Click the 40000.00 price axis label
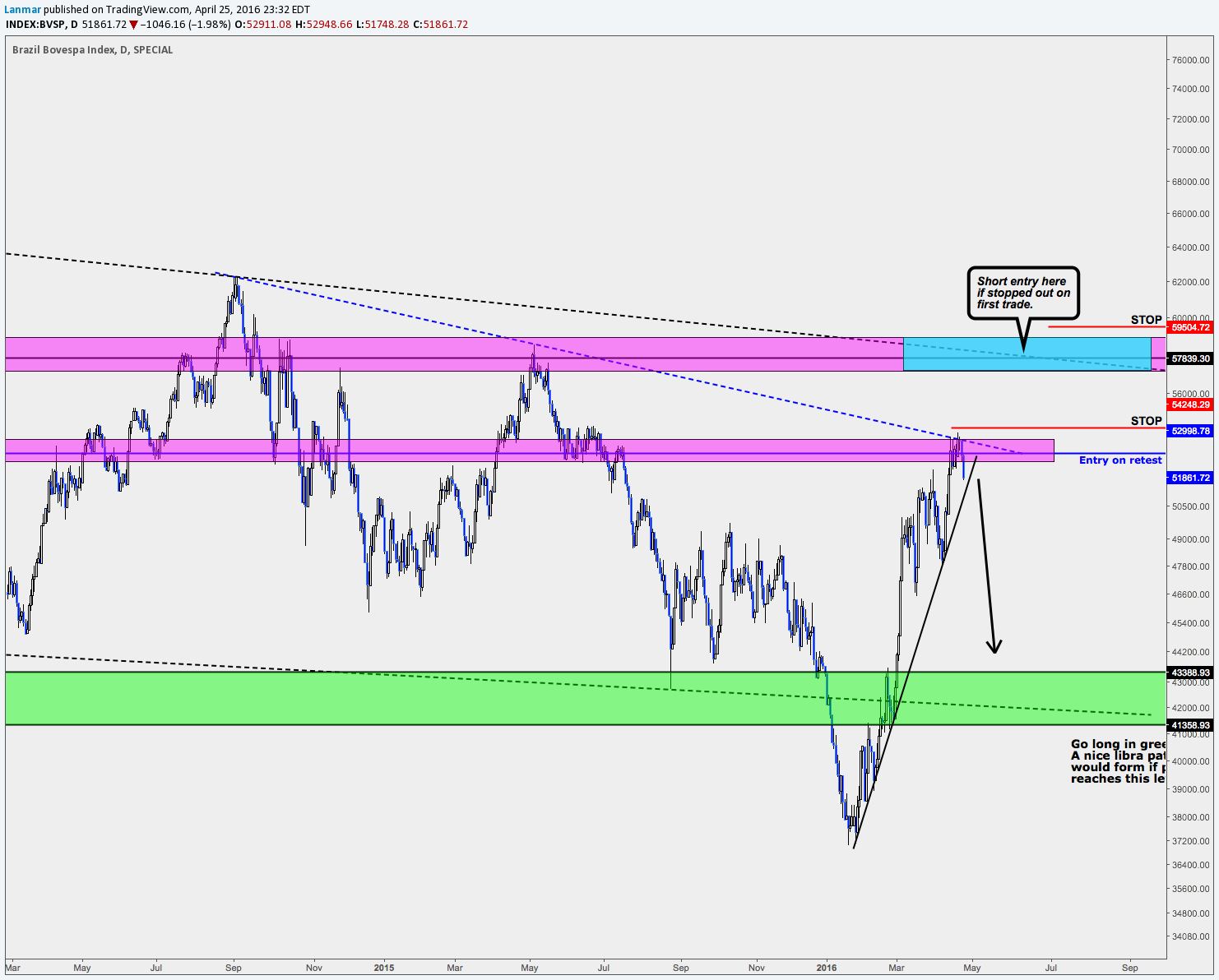The image size is (1219, 980). click(1191, 761)
